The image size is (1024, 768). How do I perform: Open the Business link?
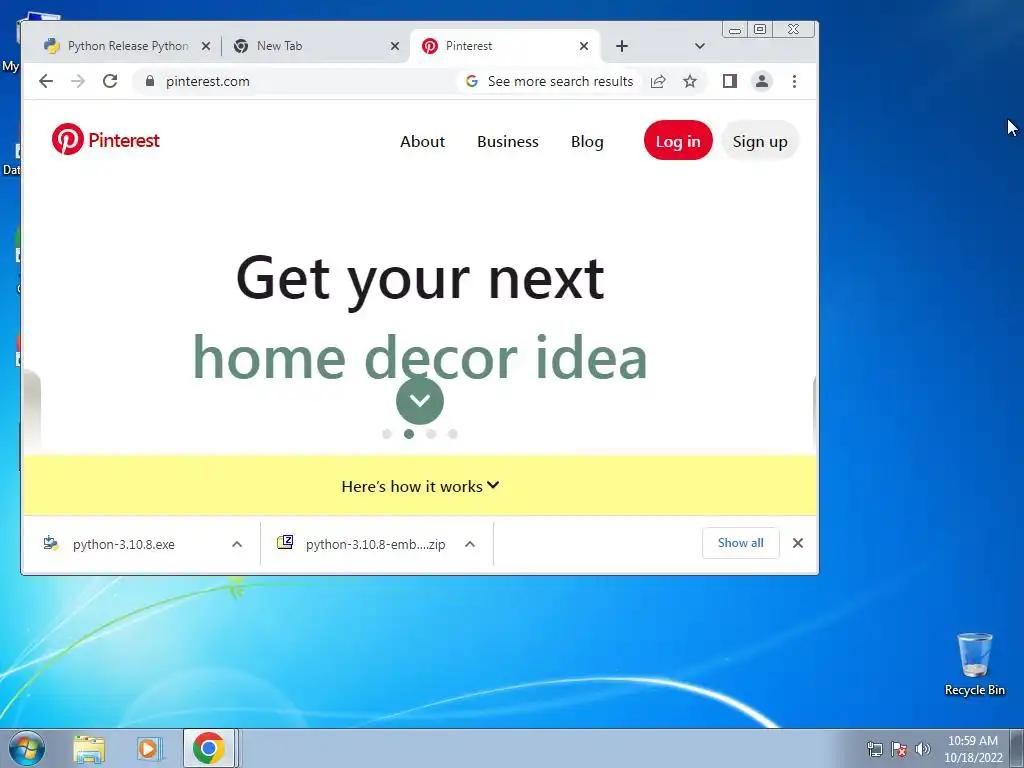coord(507,141)
